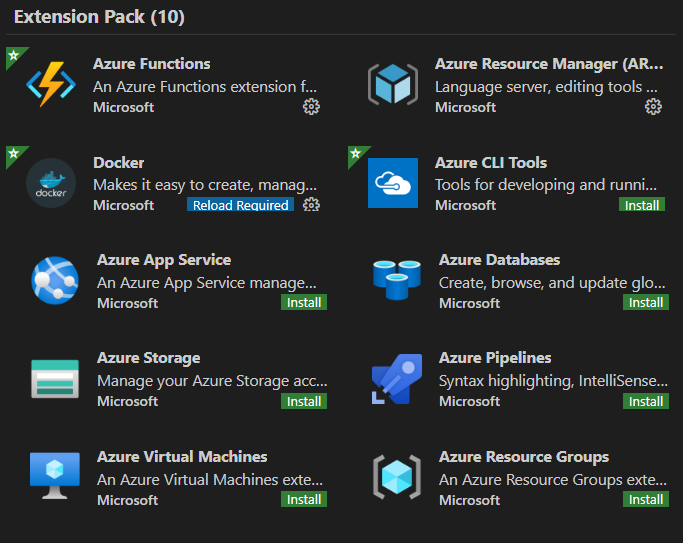Click the Docker whale icon
The height and width of the screenshot is (543, 683).
click(x=50, y=182)
